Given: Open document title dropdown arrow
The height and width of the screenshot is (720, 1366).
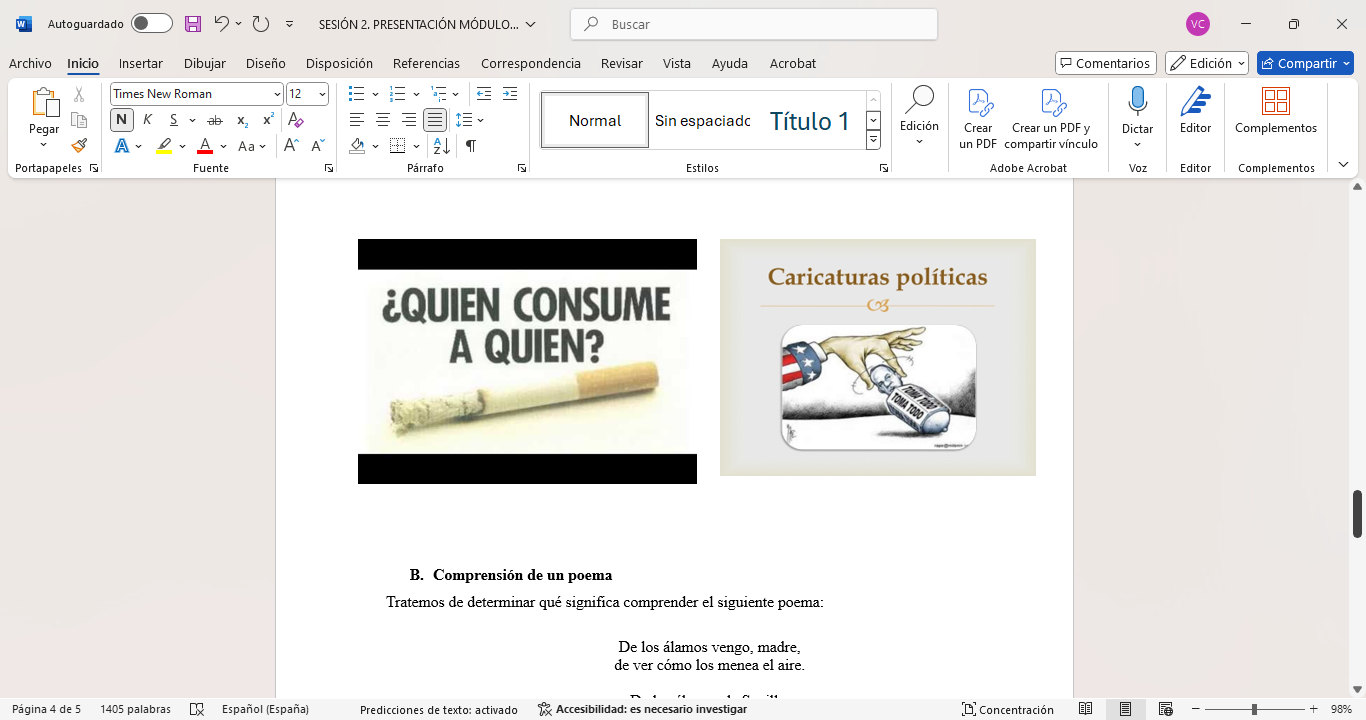Looking at the screenshot, I should (x=530, y=24).
